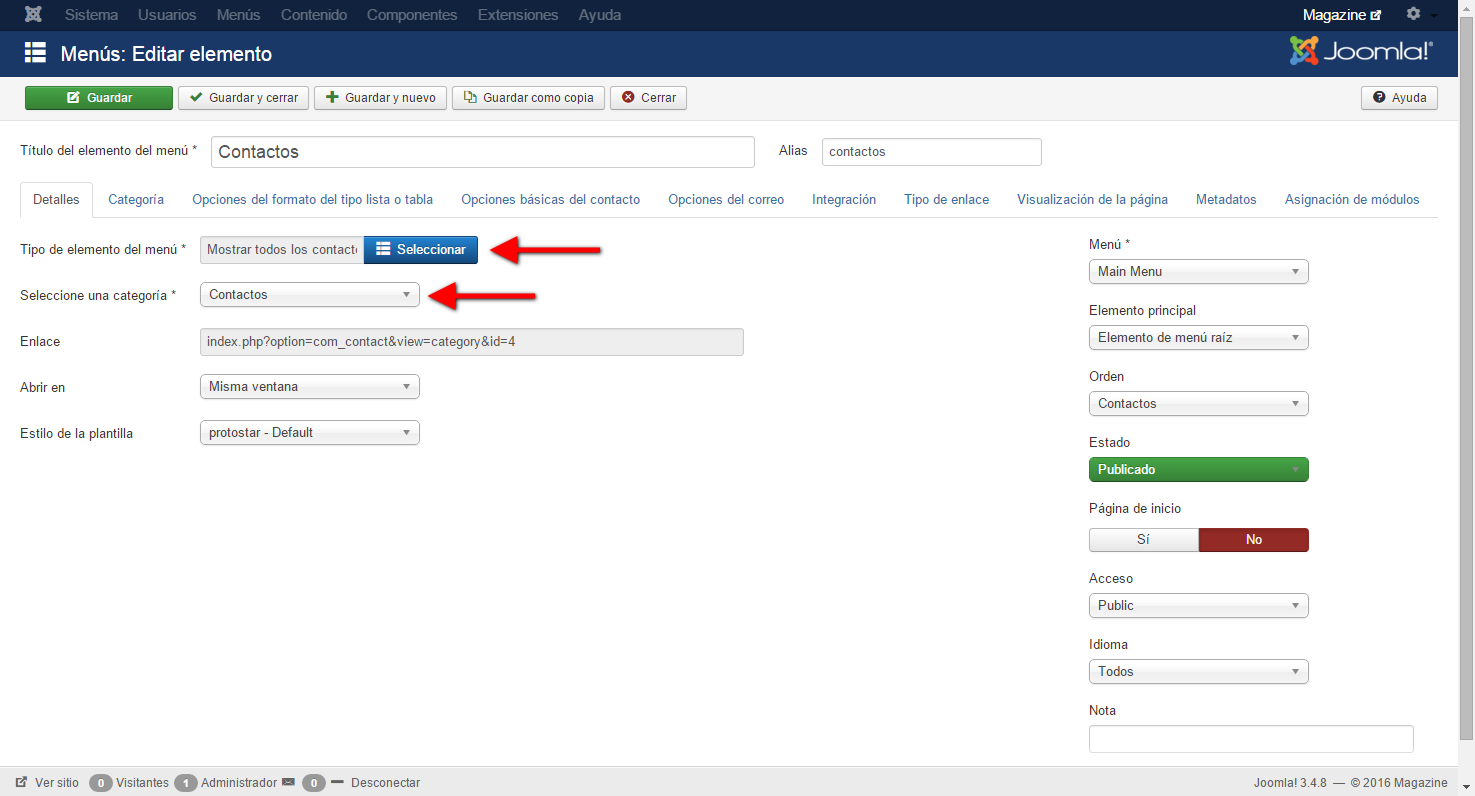This screenshot has width=1475, height=796.
Task: Click the page vertical scrollbar
Action: coord(1467,380)
